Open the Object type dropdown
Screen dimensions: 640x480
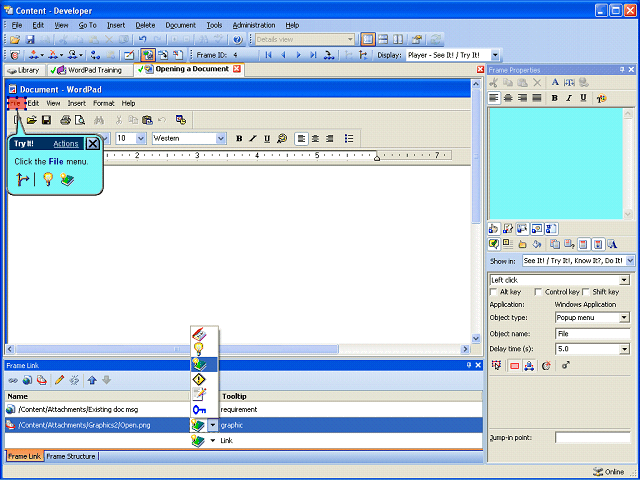tap(624, 318)
